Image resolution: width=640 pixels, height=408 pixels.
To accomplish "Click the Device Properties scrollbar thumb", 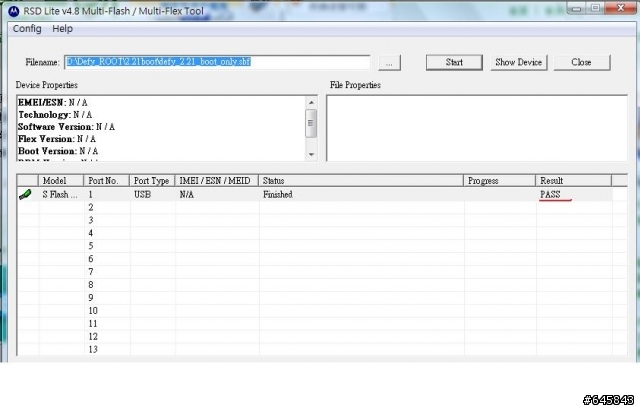I will click(x=311, y=123).
